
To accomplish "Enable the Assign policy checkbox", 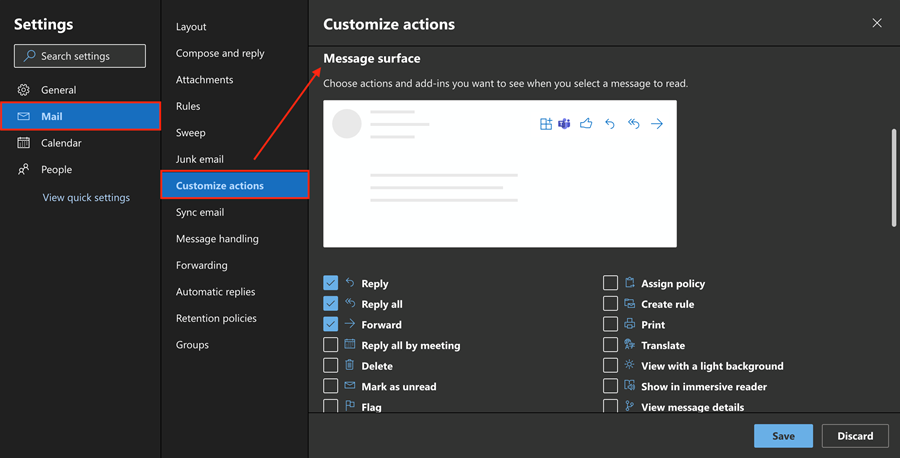I will click(x=610, y=283).
